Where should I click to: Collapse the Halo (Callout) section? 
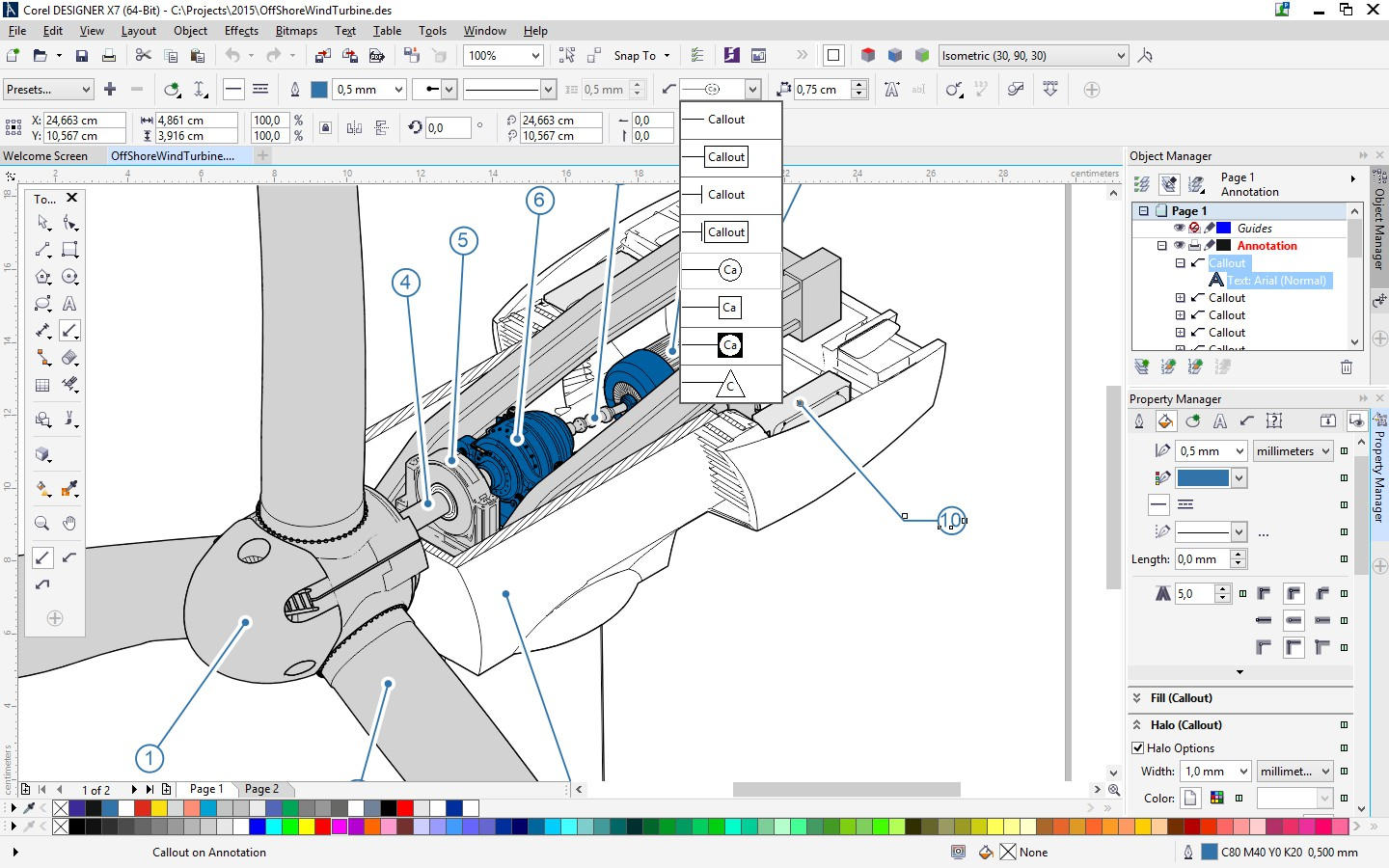tap(1136, 724)
